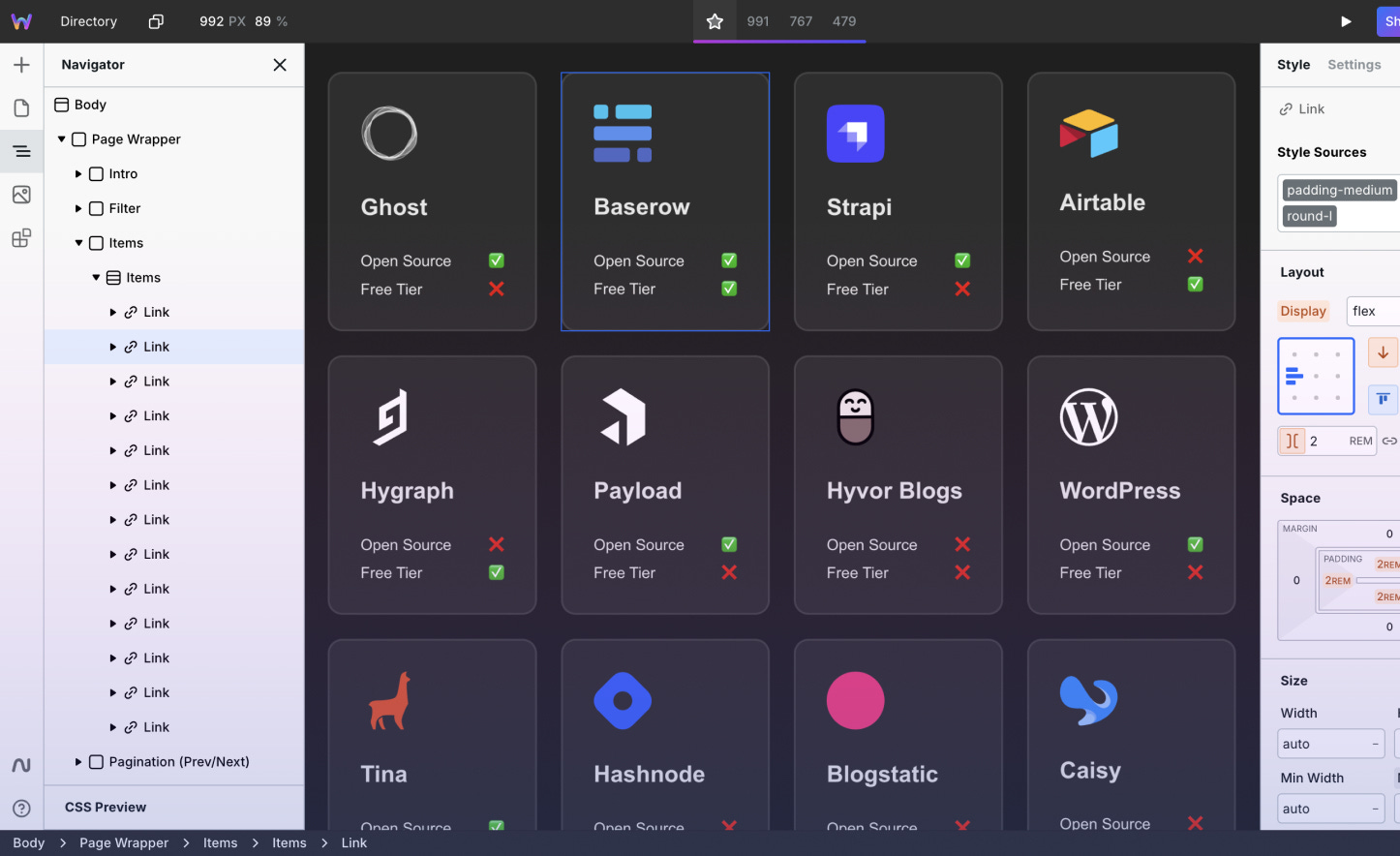Screen dimensions: 1400x856
Task: Expand the Intro node
Action: pyautogui.click(x=78, y=174)
